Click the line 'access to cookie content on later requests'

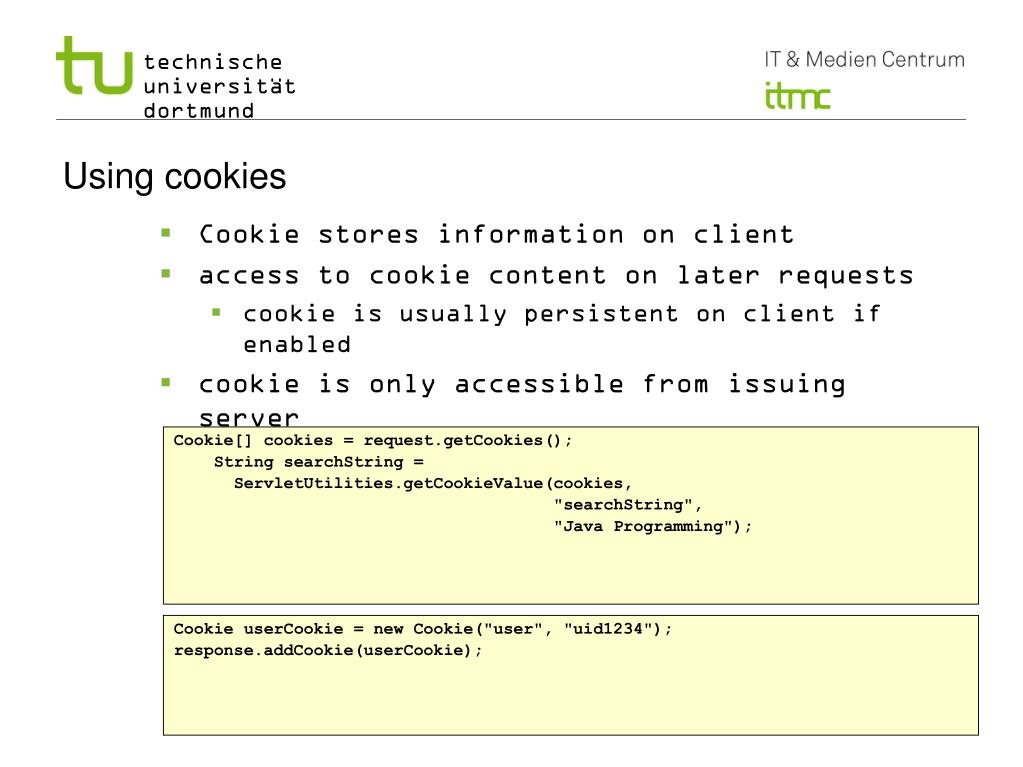(x=557, y=275)
